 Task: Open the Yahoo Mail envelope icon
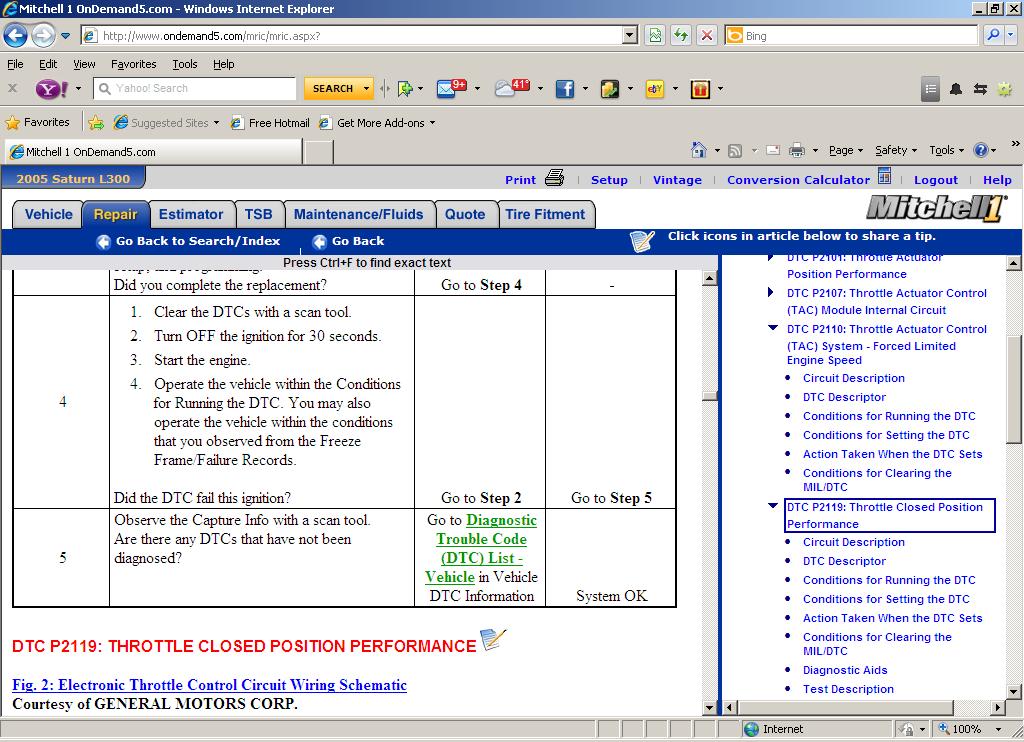[x=451, y=88]
